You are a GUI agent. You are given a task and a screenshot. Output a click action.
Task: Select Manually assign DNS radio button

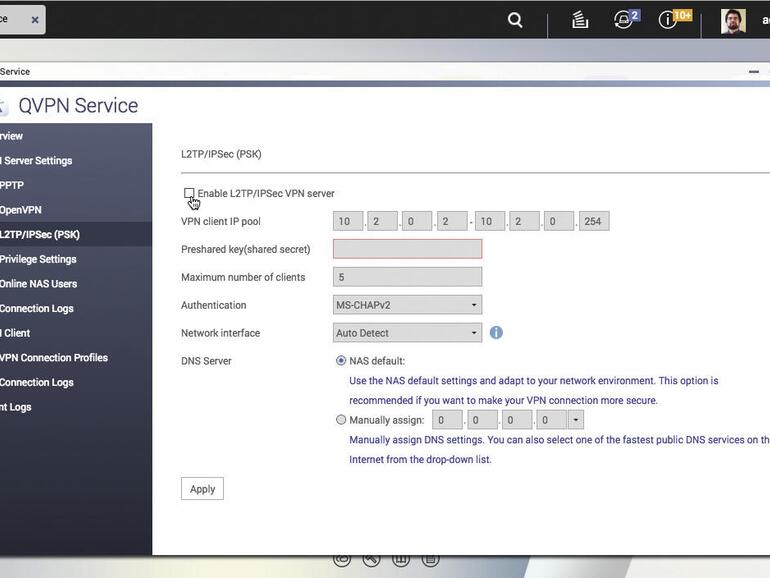tap(341, 420)
